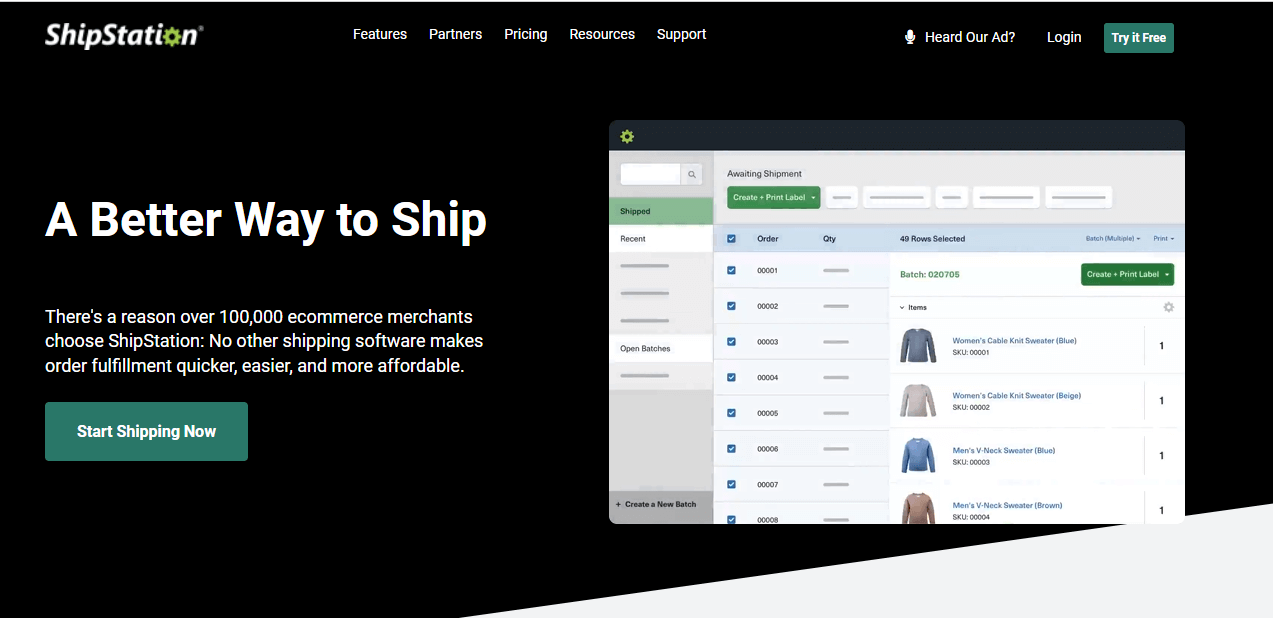Click the Batch: 020705 label
The height and width of the screenshot is (618, 1273).
click(x=930, y=274)
